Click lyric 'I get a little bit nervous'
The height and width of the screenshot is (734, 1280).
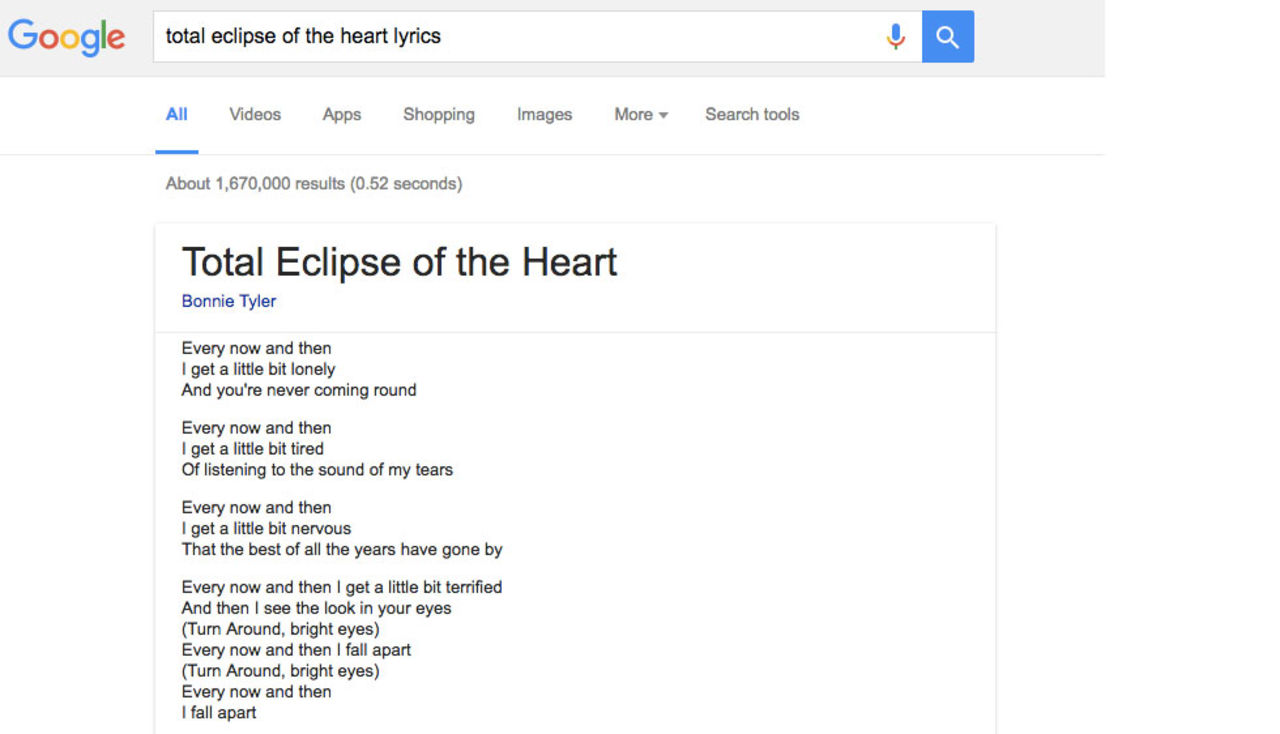(266, 528)
